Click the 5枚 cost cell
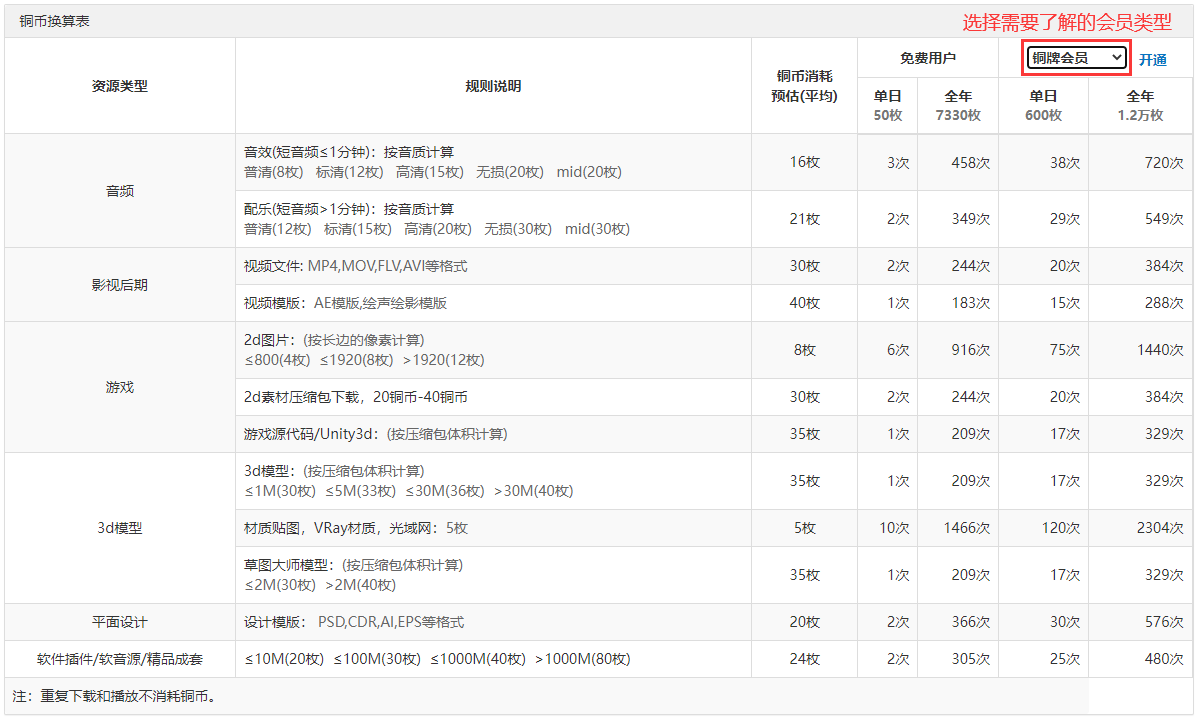 tap(804, 528)
